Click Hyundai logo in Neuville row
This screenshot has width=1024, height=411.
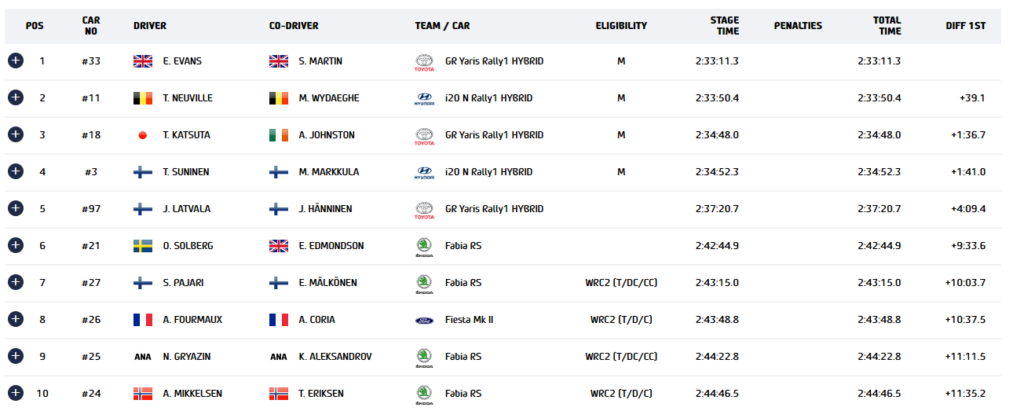pos(424,99)
